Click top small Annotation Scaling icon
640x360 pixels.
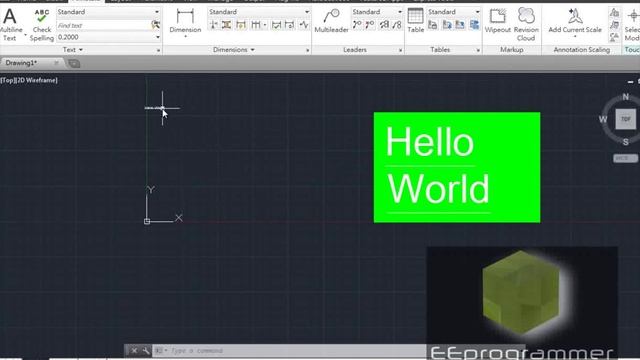(x=614, y=13)
